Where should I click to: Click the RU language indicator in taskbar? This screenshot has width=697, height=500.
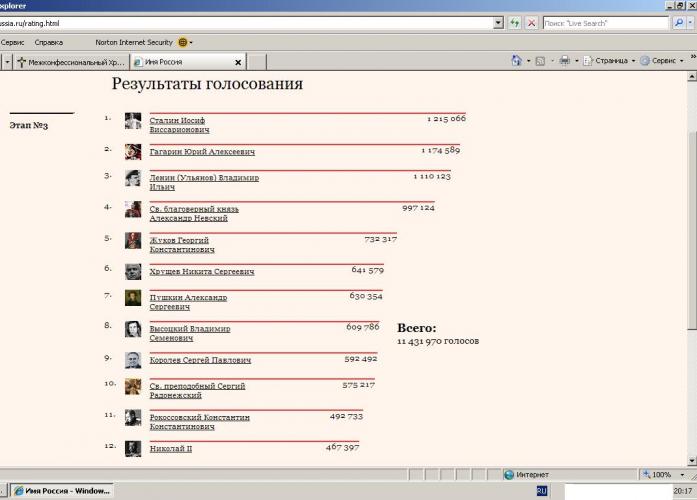pyautogui.click(x=542, y=491)
